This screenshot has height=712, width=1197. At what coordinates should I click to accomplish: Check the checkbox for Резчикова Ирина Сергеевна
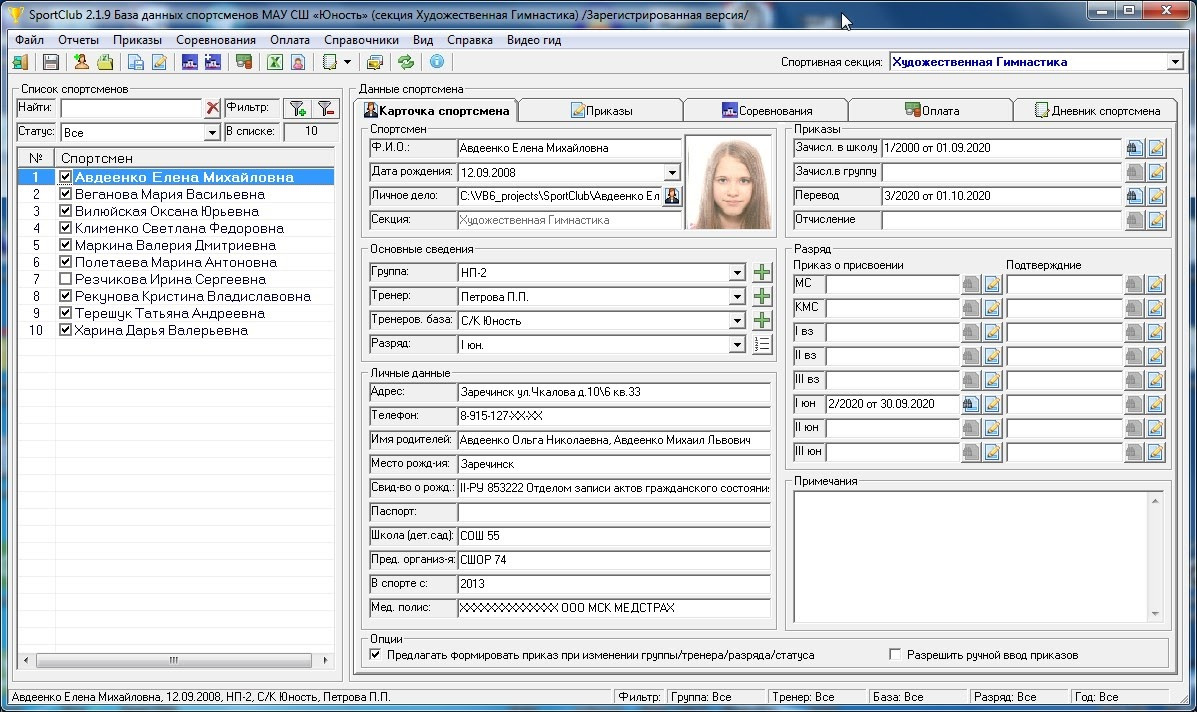click(66, 279)
